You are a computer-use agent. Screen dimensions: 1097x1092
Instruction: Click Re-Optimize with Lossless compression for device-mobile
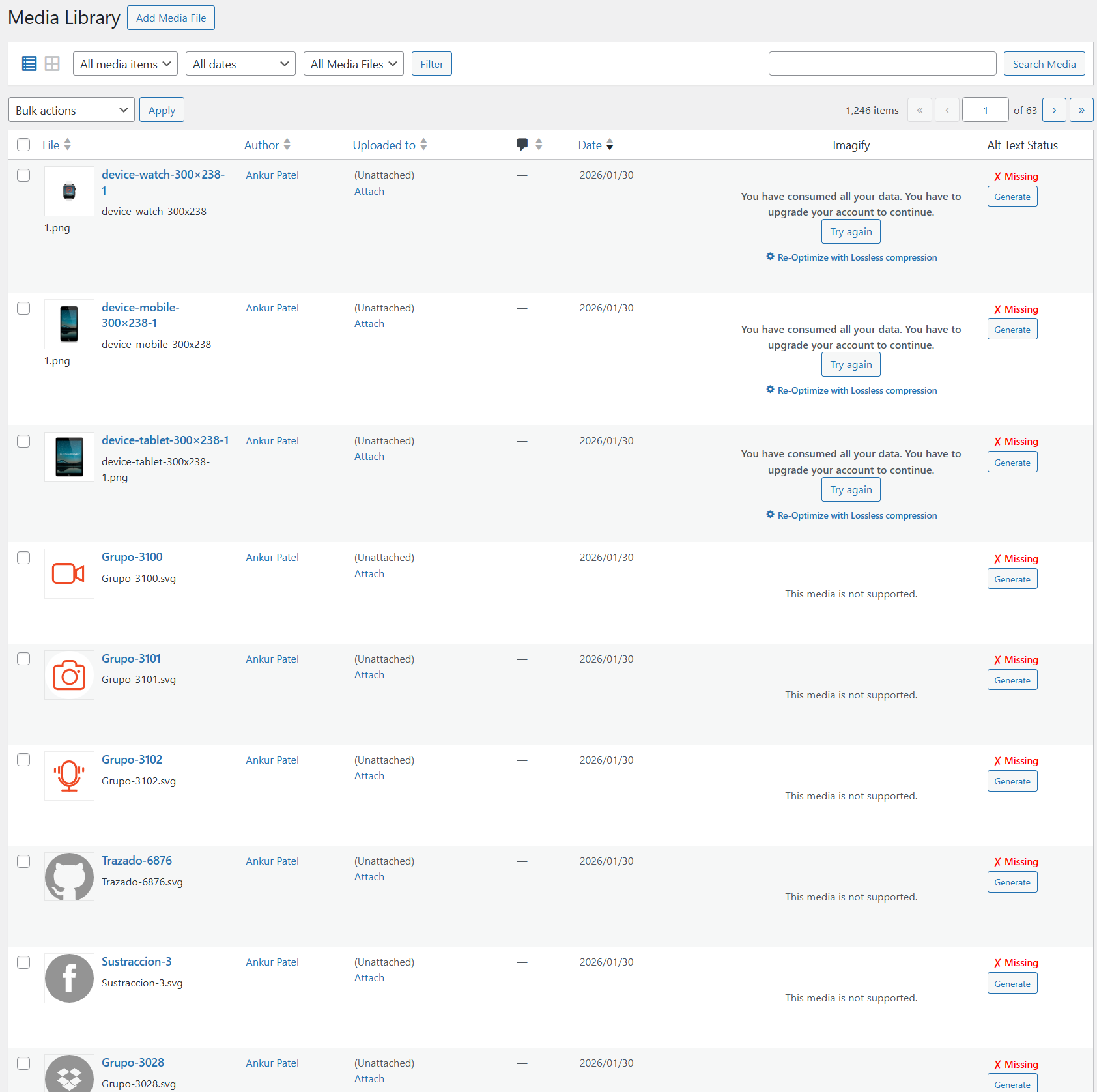857,390
